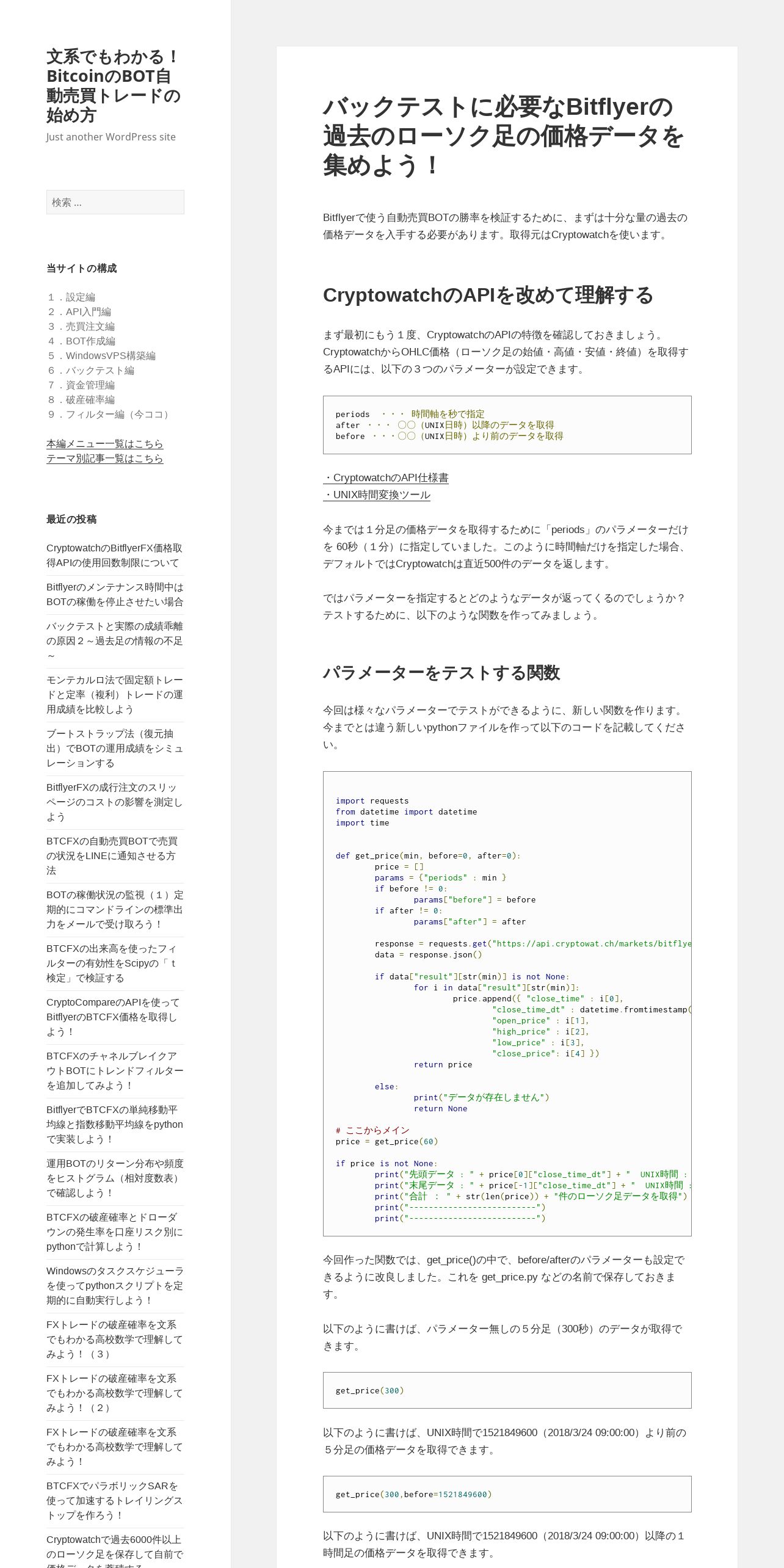Open post モンテカルロ法で固定額トレードと定率トレード
The width and height of the screenshot is (784, 1568).
pyautogui.click(x=115, y=695)
